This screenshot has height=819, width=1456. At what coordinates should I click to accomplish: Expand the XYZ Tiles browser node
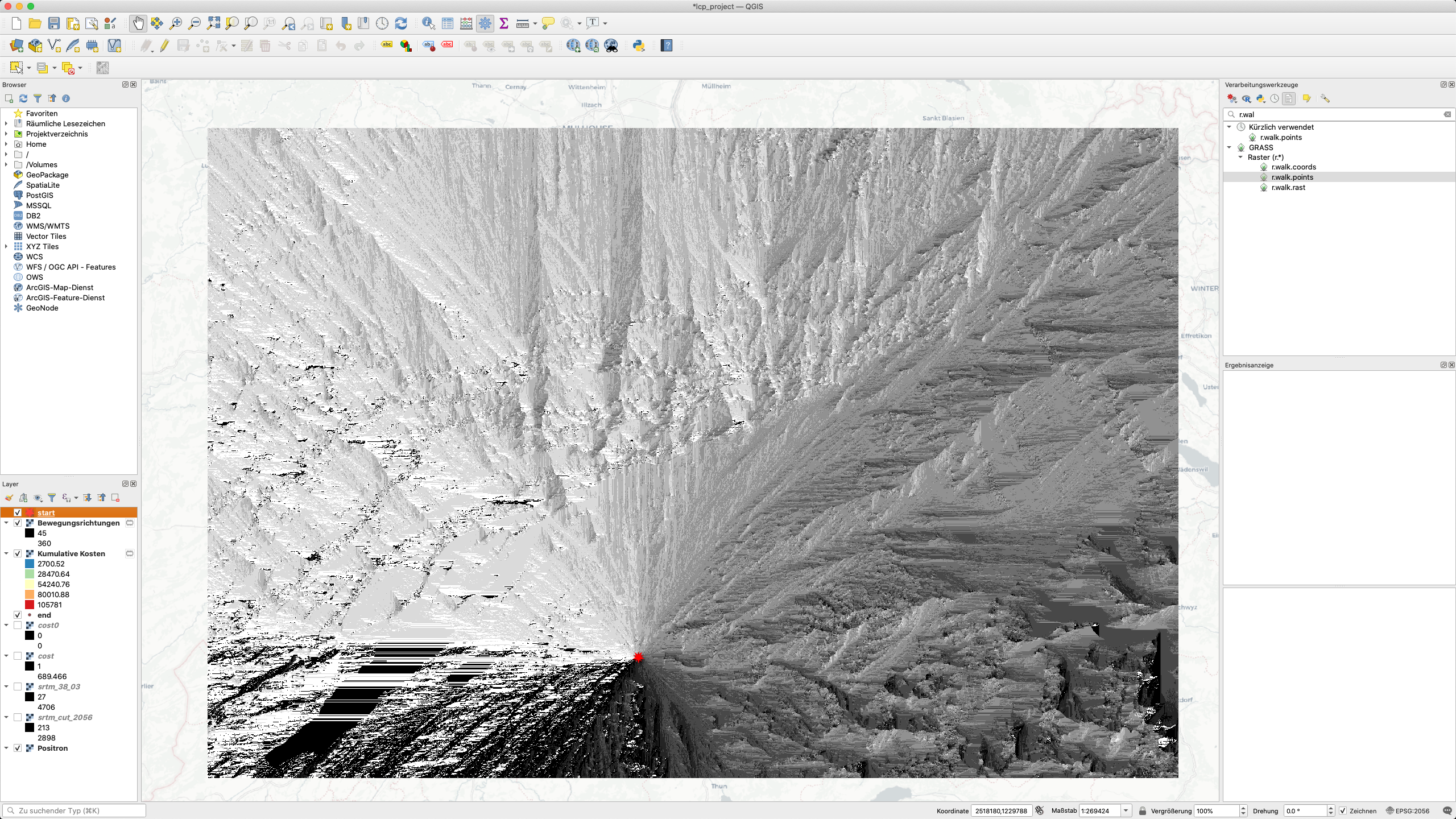(6, 246)
